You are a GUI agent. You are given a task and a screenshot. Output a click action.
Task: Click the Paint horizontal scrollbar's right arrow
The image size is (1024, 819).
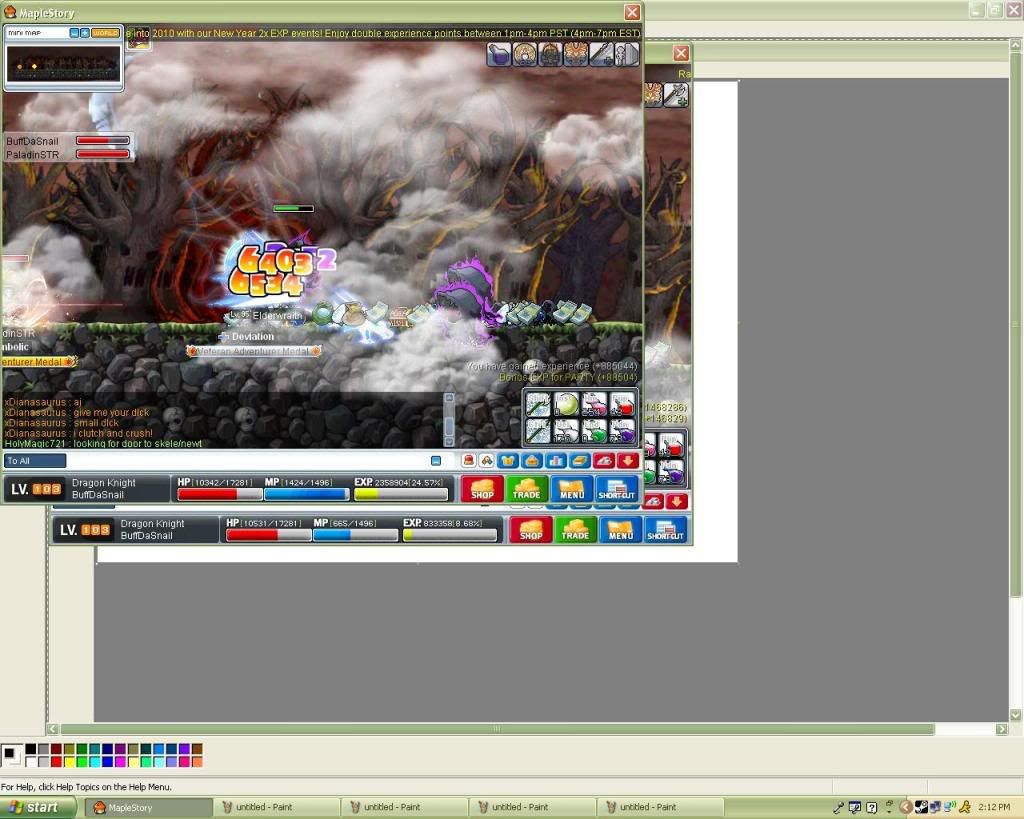click(x=1002, y=729)
